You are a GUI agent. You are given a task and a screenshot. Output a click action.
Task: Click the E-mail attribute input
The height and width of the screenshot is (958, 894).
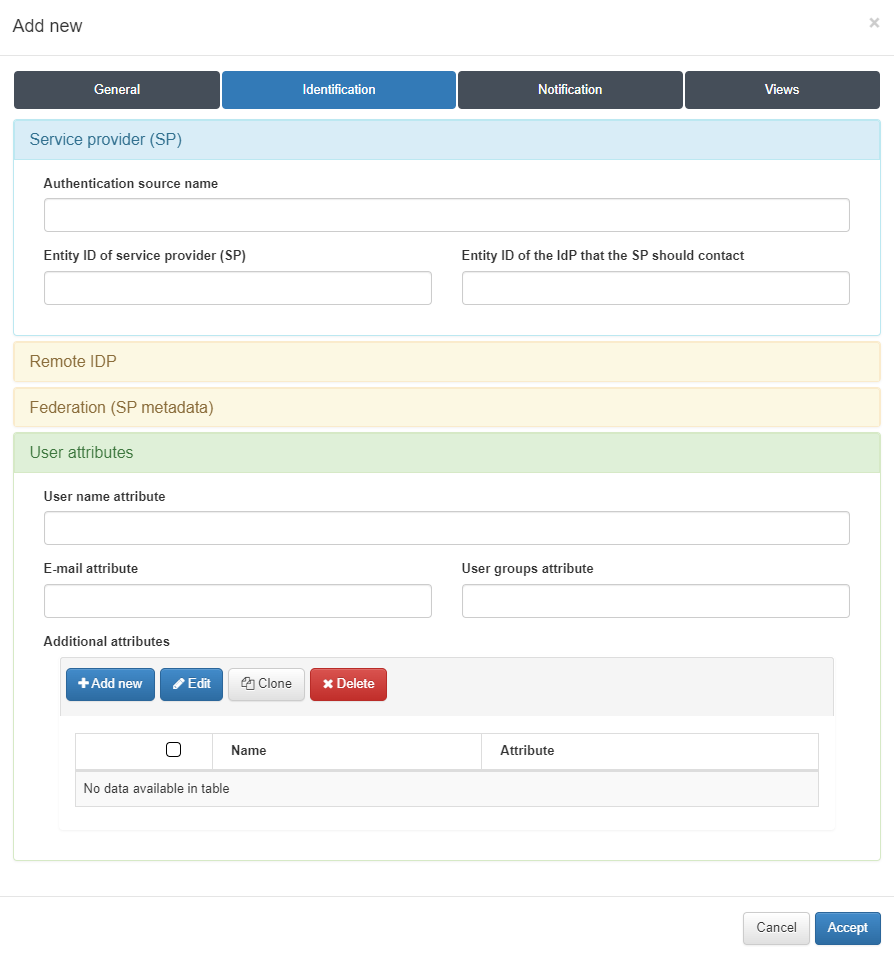point(238,601)
